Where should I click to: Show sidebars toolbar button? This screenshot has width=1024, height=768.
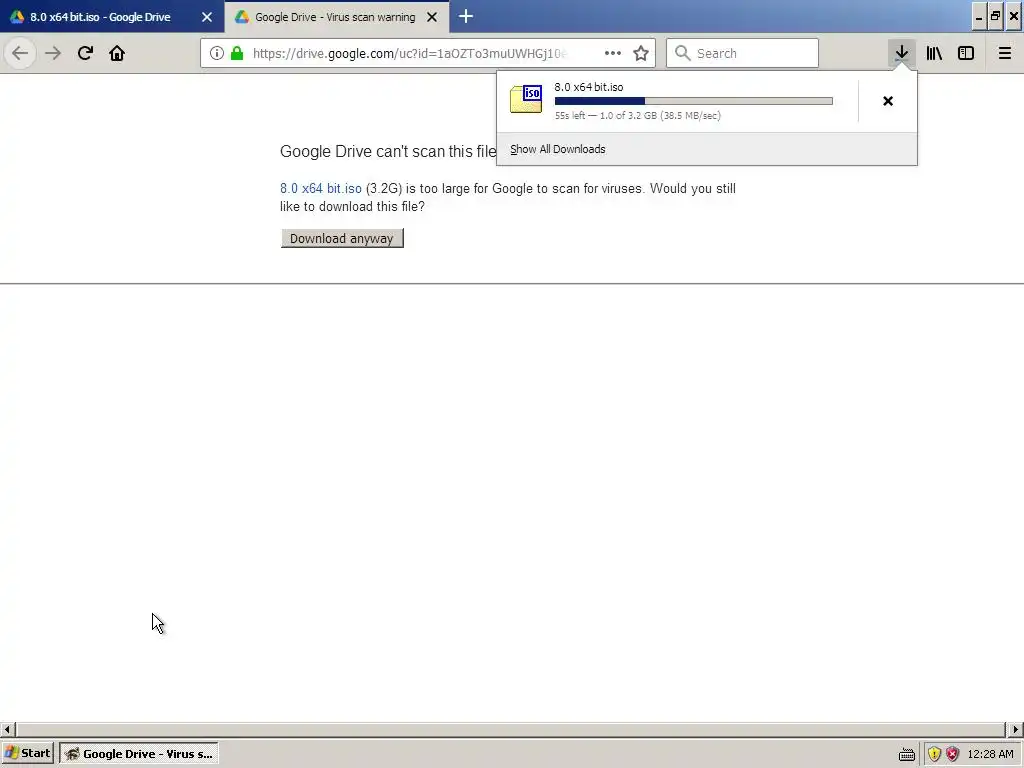(x=966, y=53)
